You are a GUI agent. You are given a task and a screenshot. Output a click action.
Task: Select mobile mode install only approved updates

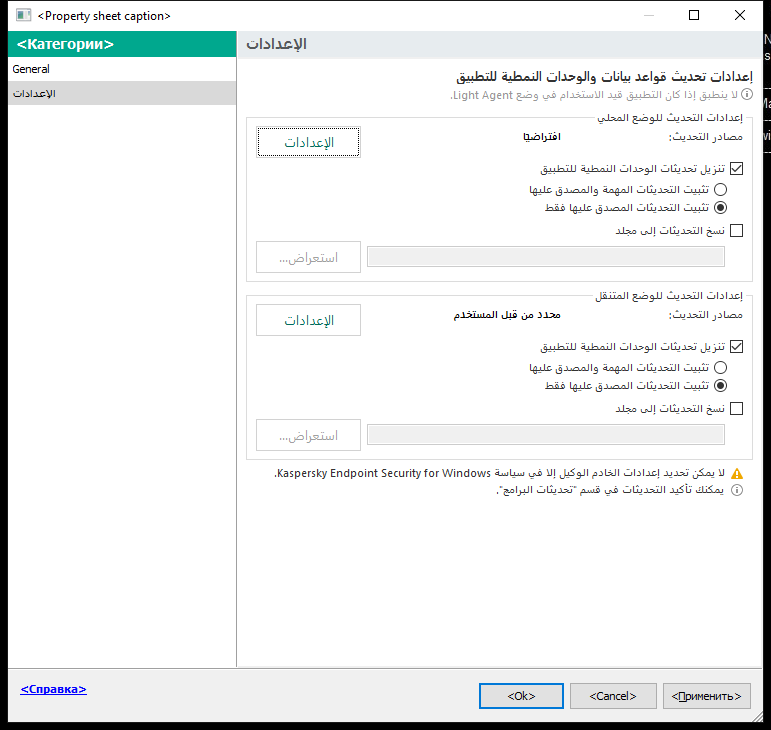coord(720,385)
